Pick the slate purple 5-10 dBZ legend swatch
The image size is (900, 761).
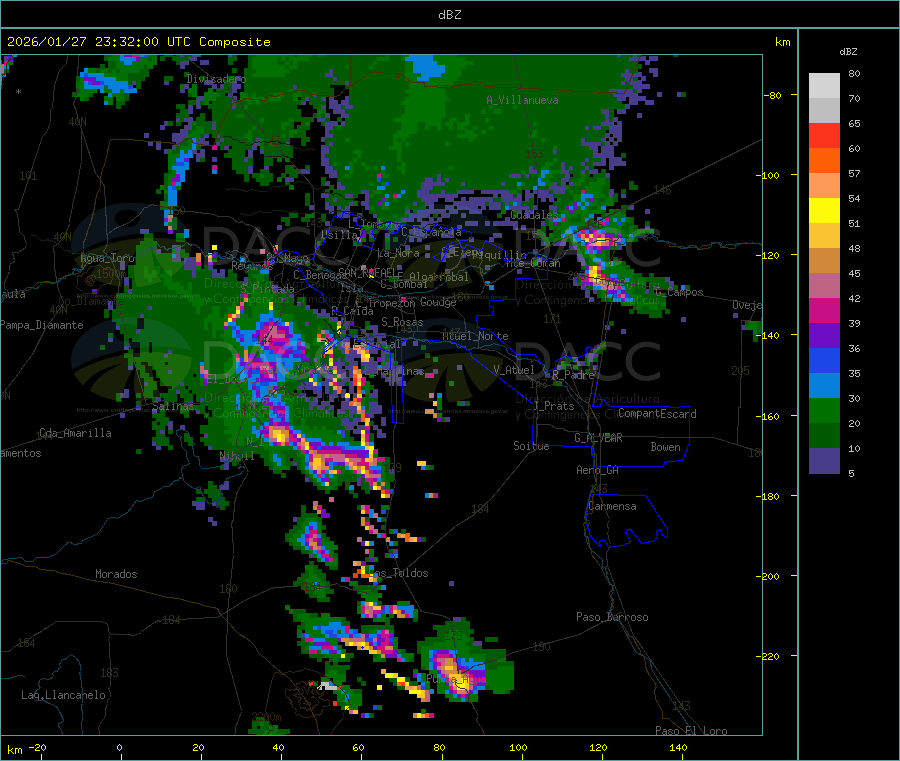tap(824, 461)
